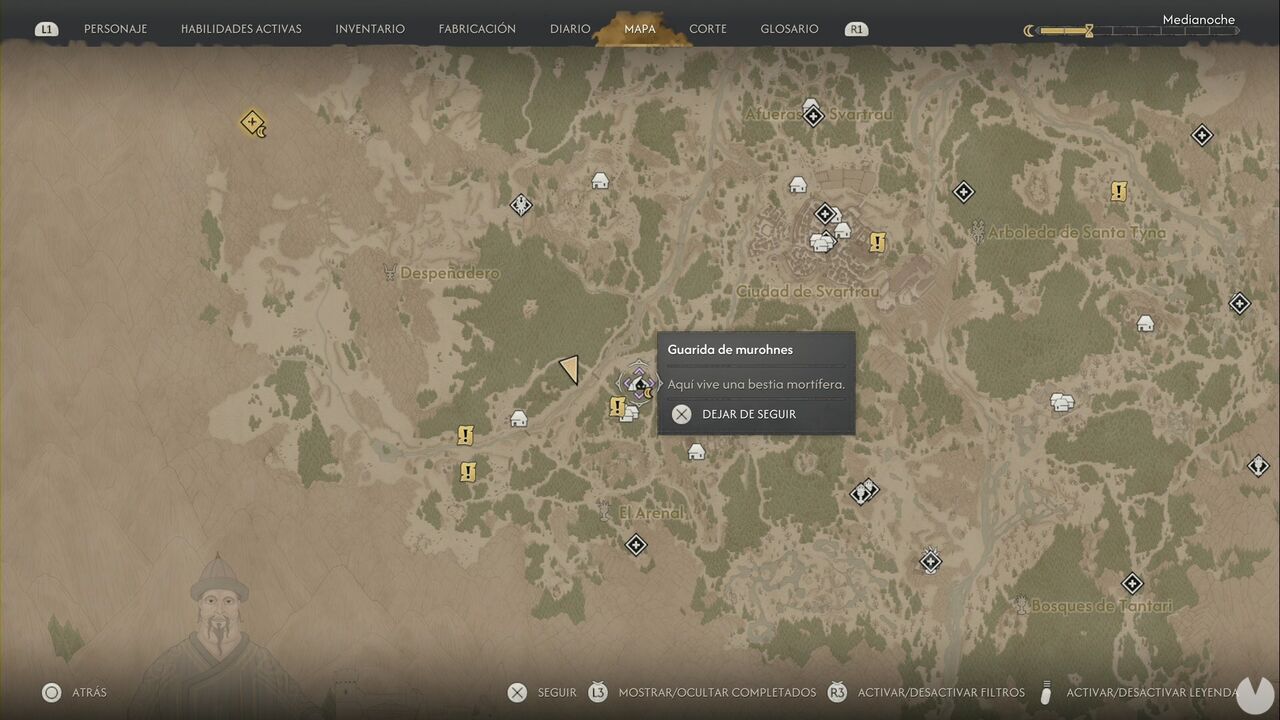Viewport: 1280px width, 720px height.
Task: Click the player arrow marker on the map
Action: coord(569,369)
